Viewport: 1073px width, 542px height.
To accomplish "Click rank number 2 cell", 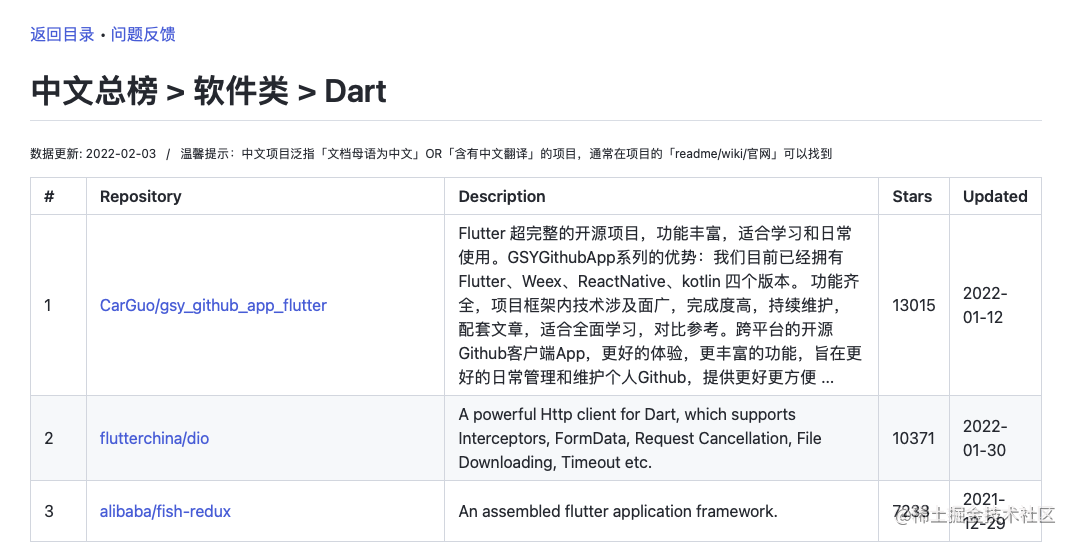I will [49, 438].
